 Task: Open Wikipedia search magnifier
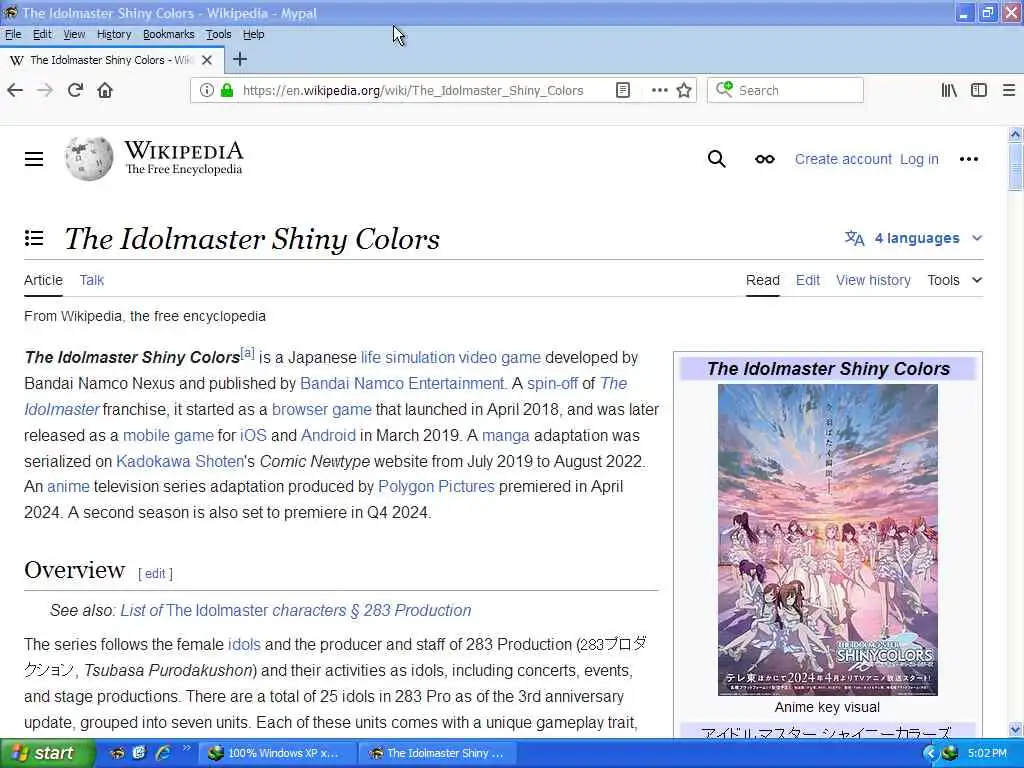[716, 159]
